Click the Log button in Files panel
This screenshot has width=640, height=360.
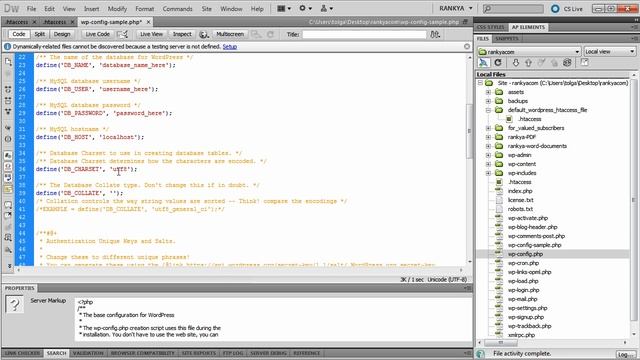tap(626, 354)
